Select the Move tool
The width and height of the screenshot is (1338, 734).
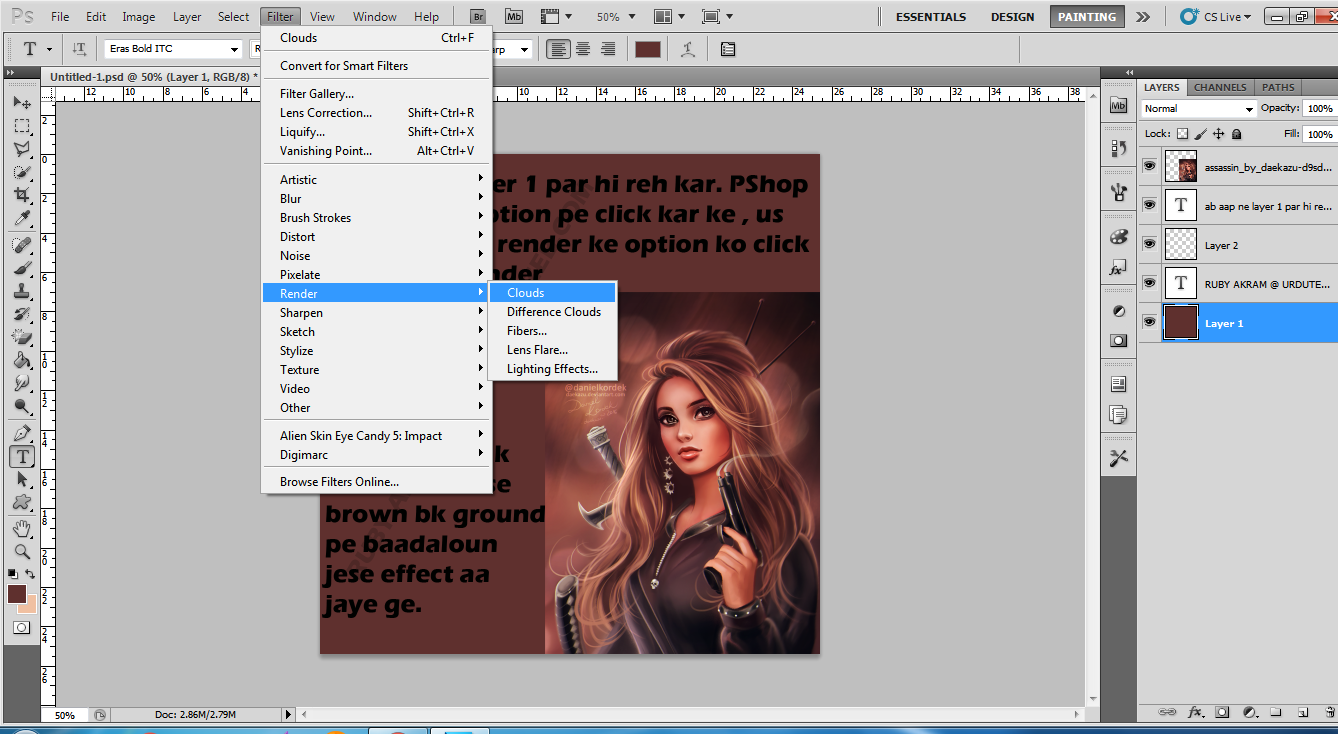(21, 102)
